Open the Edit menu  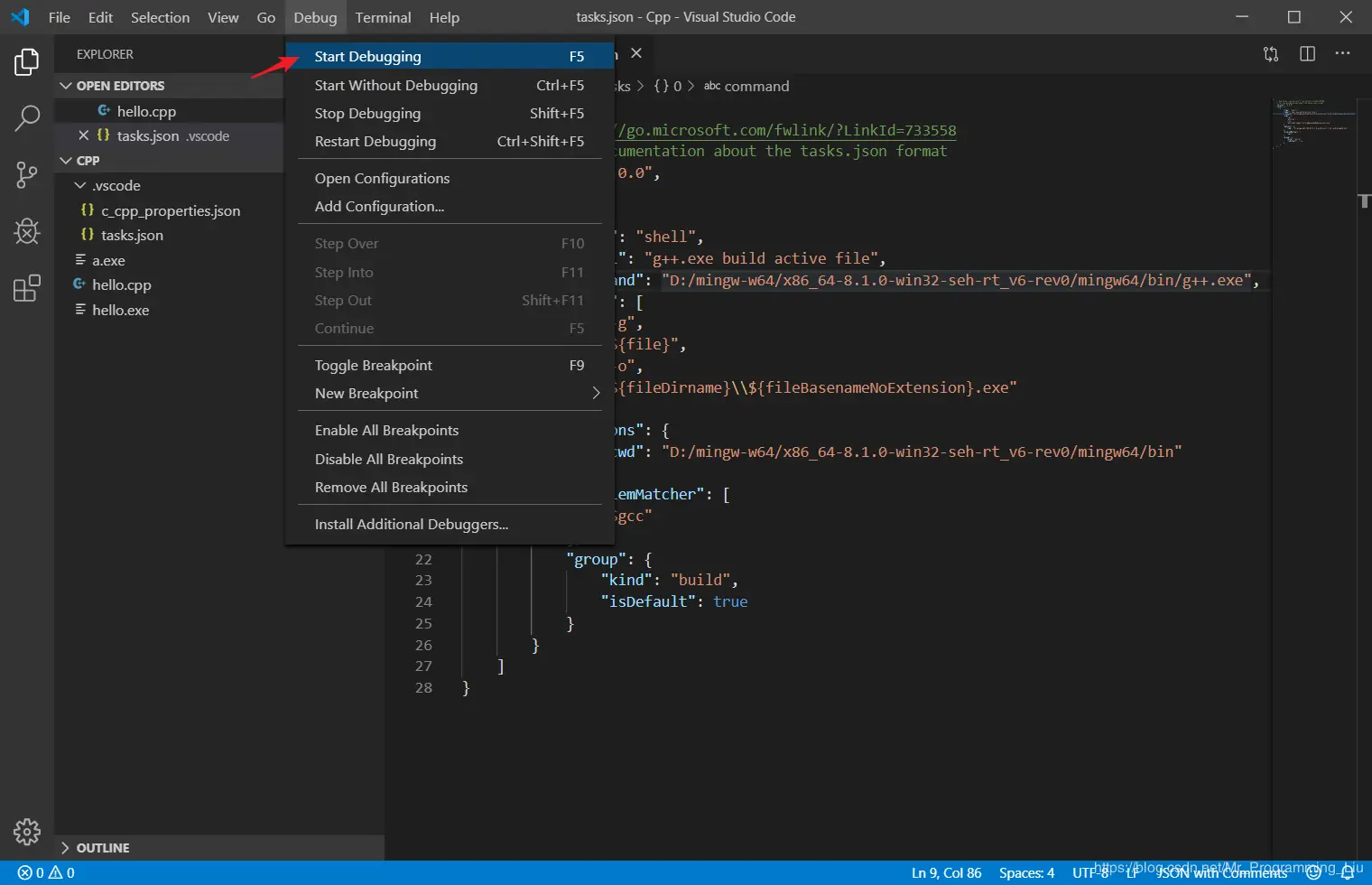100,17
